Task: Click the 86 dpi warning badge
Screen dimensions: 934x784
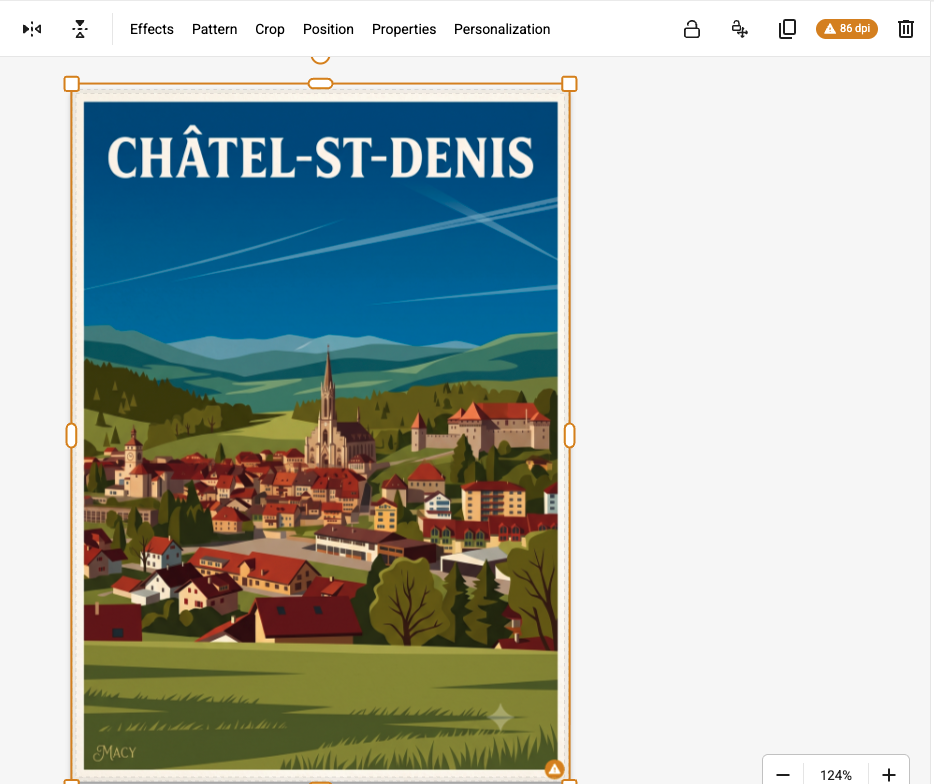Action: pos(846,29)
